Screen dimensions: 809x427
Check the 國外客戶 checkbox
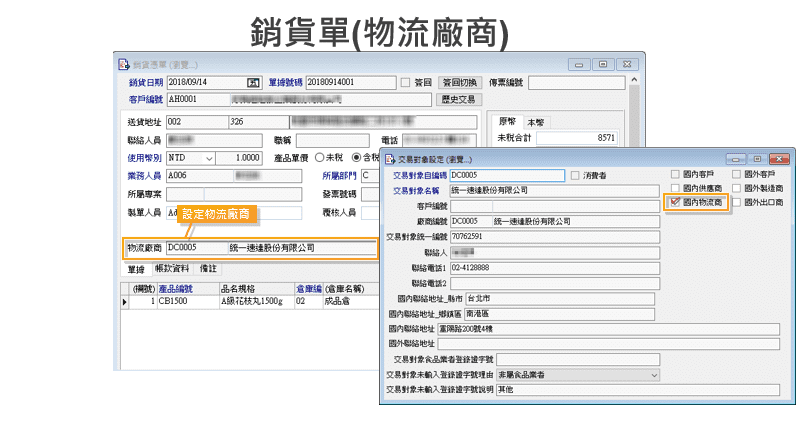736,174
